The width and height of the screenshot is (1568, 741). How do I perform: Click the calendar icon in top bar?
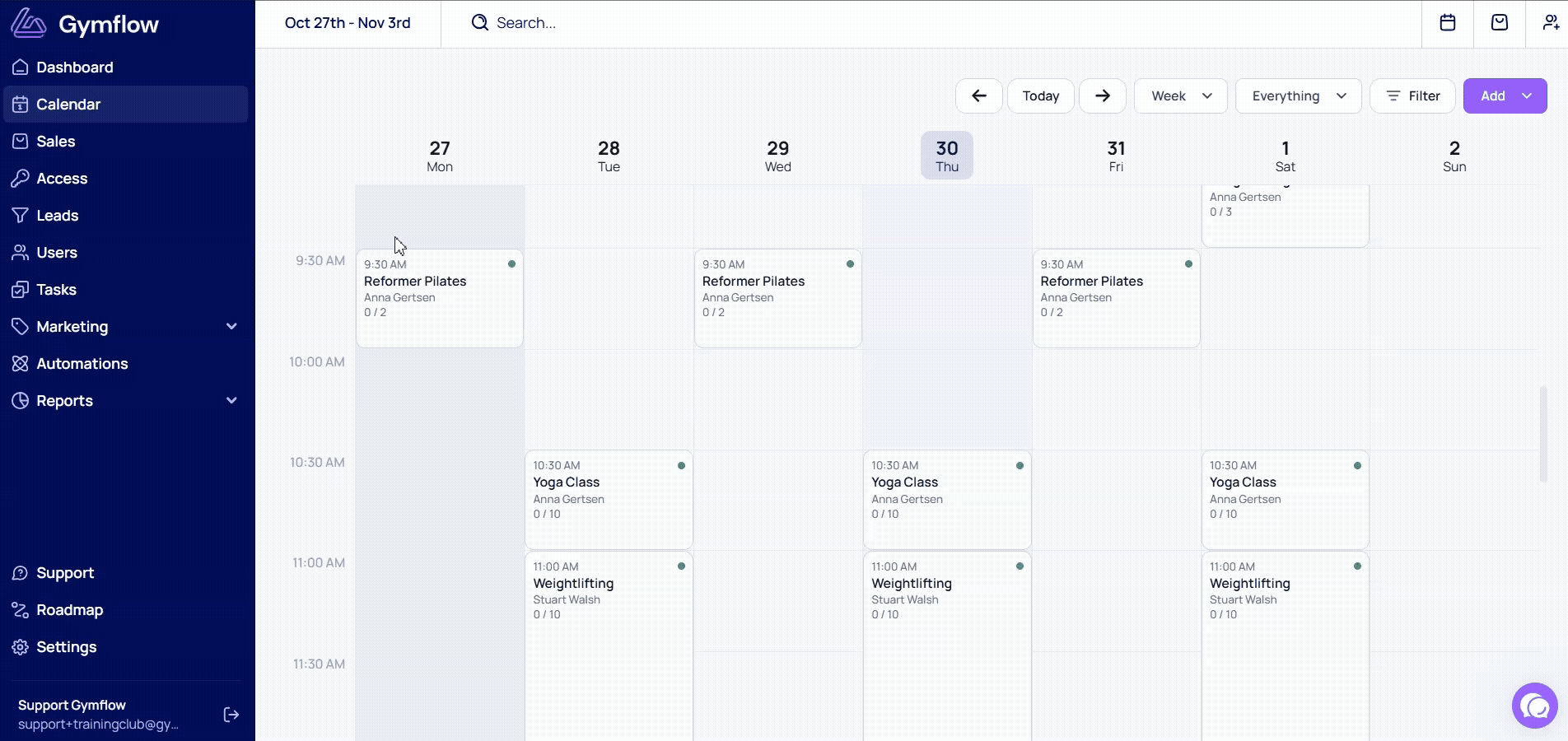pyautogui.click(x=1447, y=23)
